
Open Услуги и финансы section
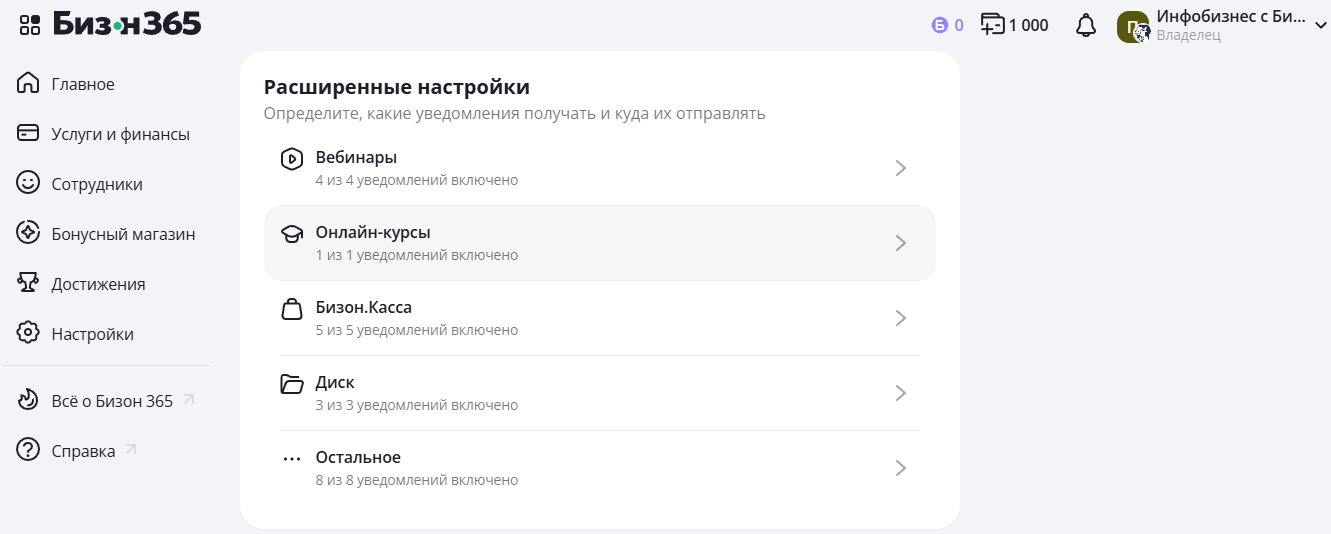point(120,134)
